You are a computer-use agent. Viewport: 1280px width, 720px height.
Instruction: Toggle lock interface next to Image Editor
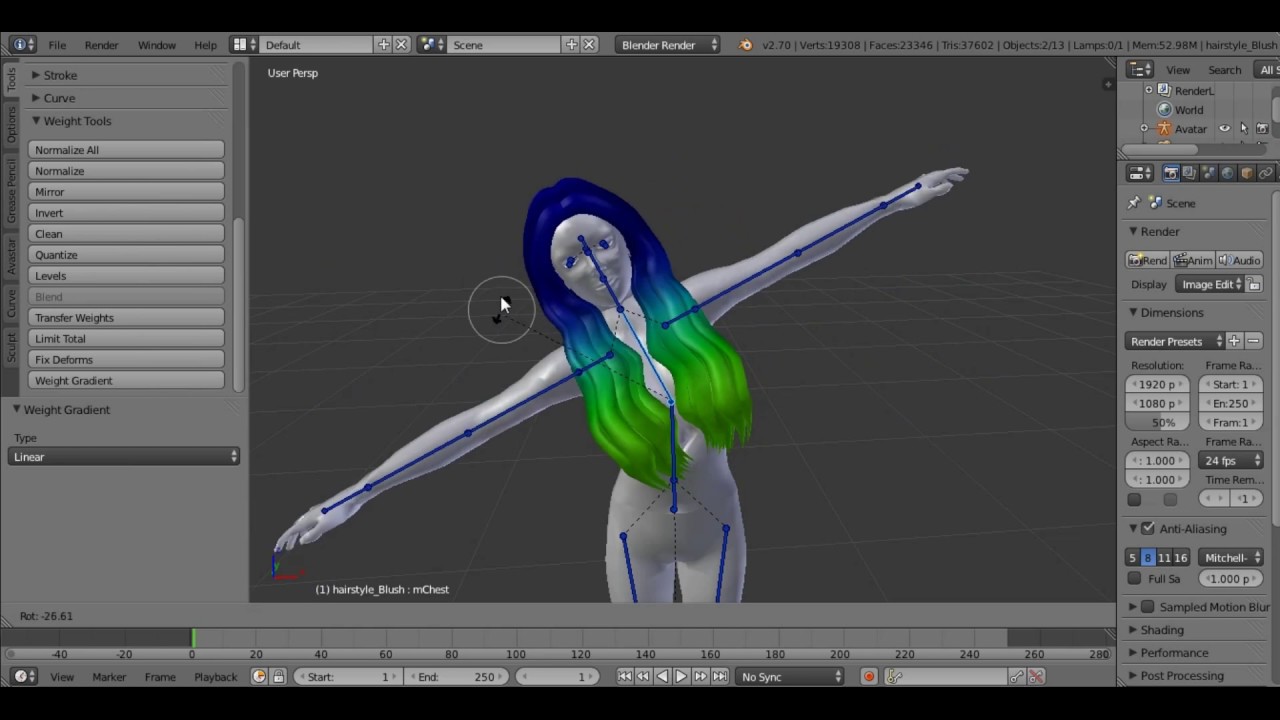coord(1254,285)
